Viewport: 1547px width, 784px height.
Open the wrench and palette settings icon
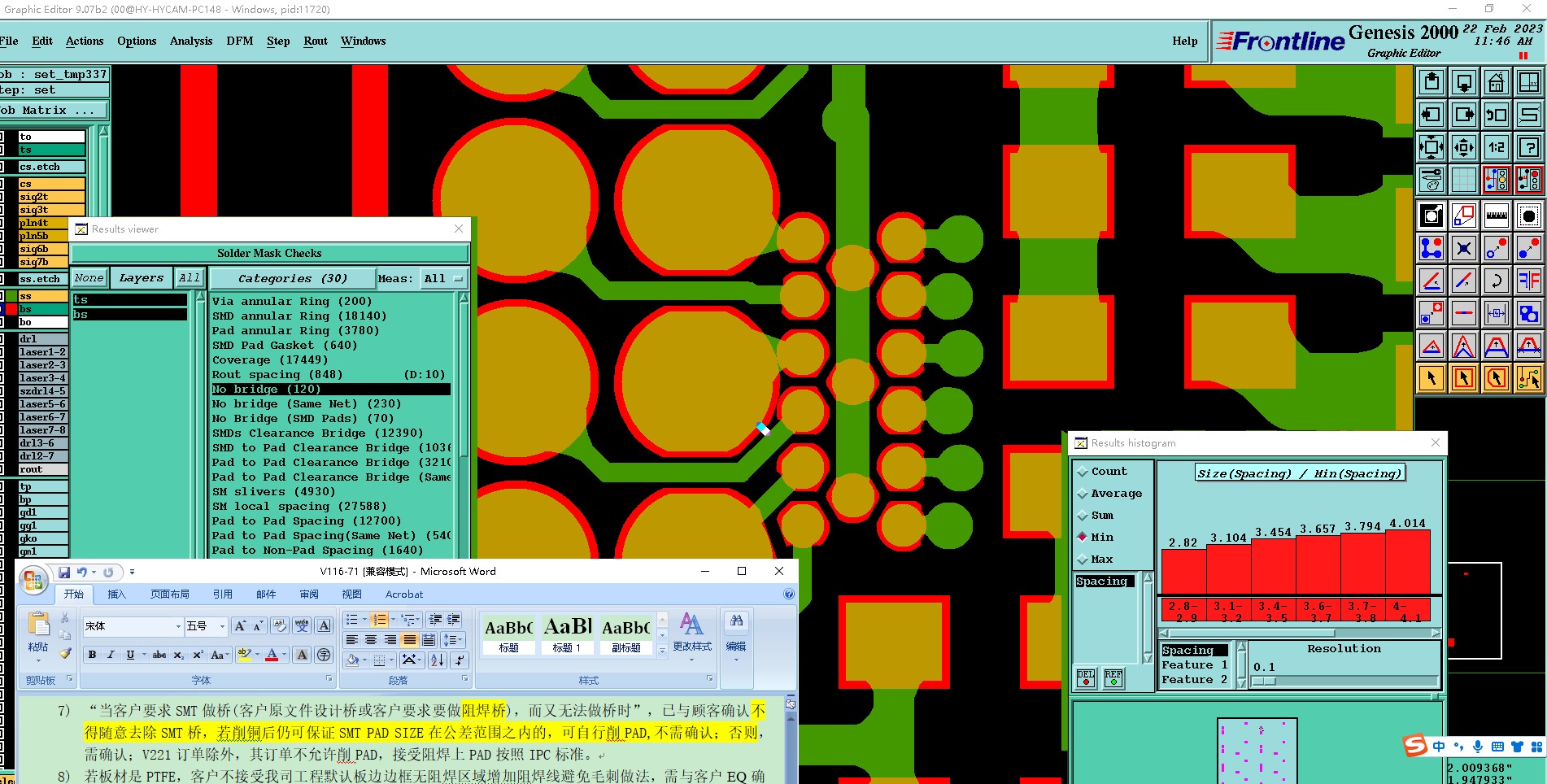[1432, 180]
